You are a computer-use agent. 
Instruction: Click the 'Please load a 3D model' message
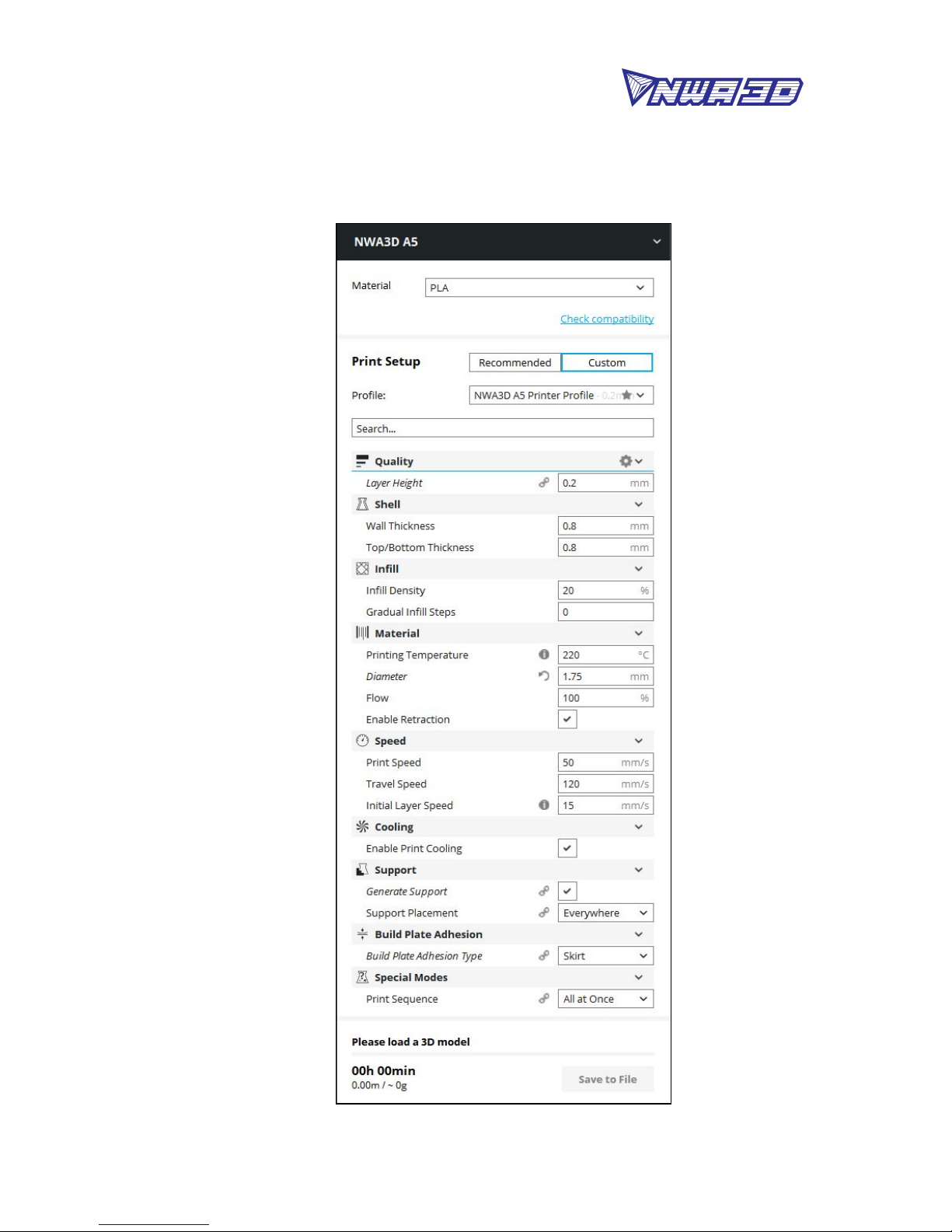pyautogui.click(x=410, y=1042)
